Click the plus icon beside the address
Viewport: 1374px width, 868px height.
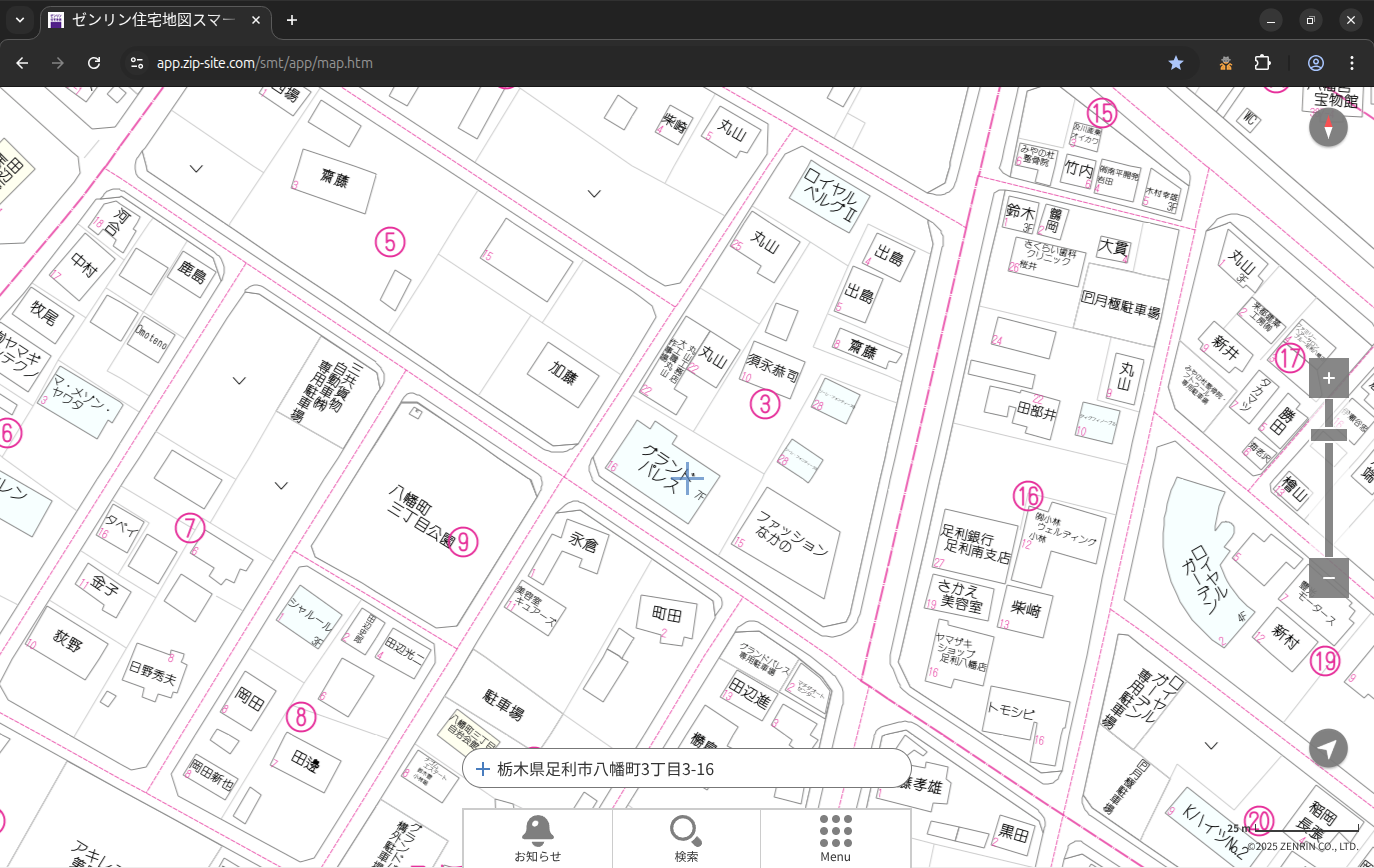coord(483,769)
